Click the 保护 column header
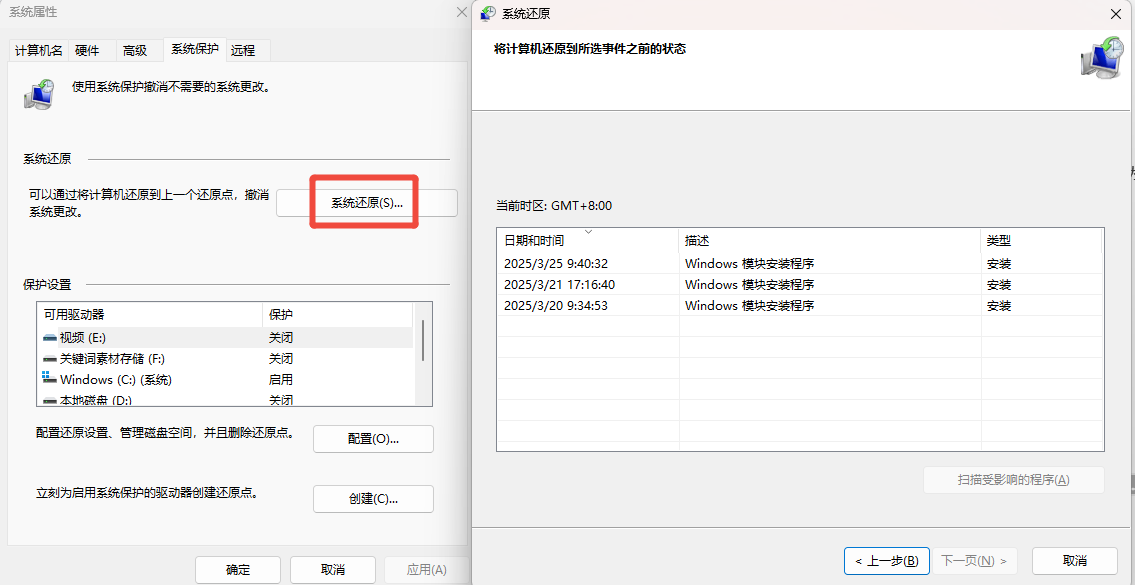This screenshot has width=1135, height=585. coord(337,315)
